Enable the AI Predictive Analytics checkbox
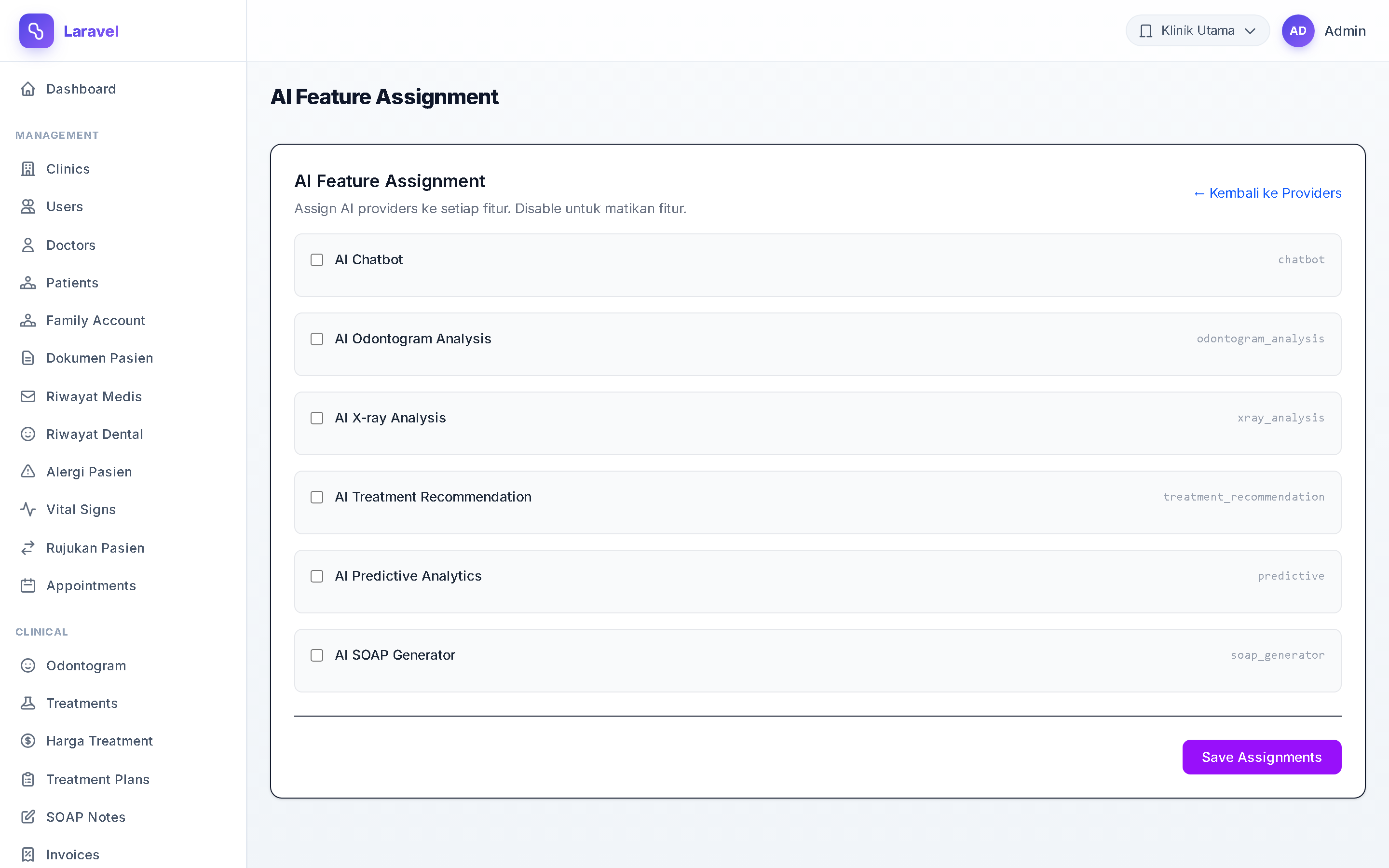The height and width of the screenshot is (868, 1389). click(317, 576)
